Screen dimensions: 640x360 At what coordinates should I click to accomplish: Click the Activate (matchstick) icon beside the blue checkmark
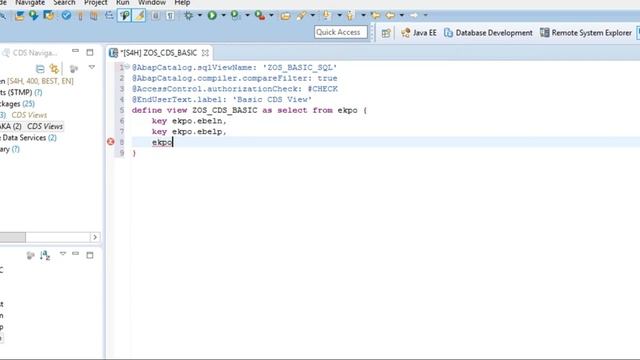click(x=80, y=16)
